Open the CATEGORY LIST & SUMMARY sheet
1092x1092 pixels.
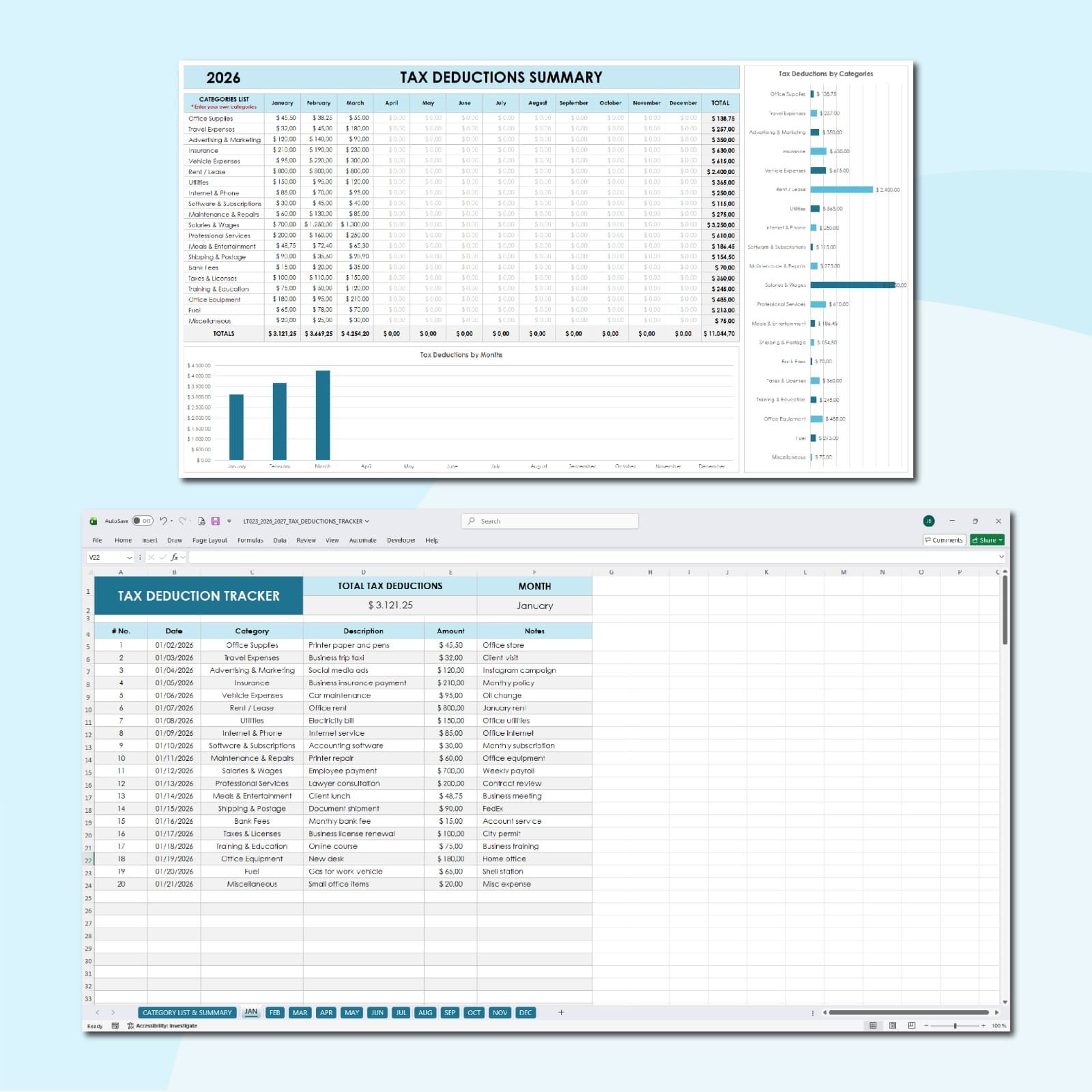[x=187, y=1012]
